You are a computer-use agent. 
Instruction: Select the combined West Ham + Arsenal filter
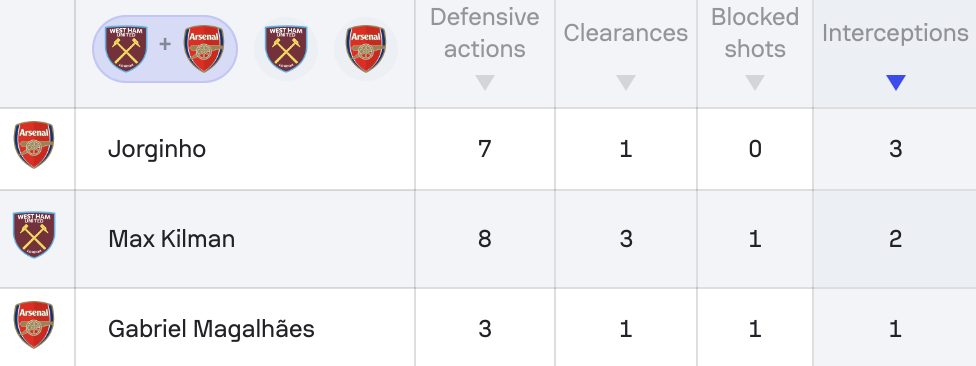pyautogui.click(x=165, y=49)
